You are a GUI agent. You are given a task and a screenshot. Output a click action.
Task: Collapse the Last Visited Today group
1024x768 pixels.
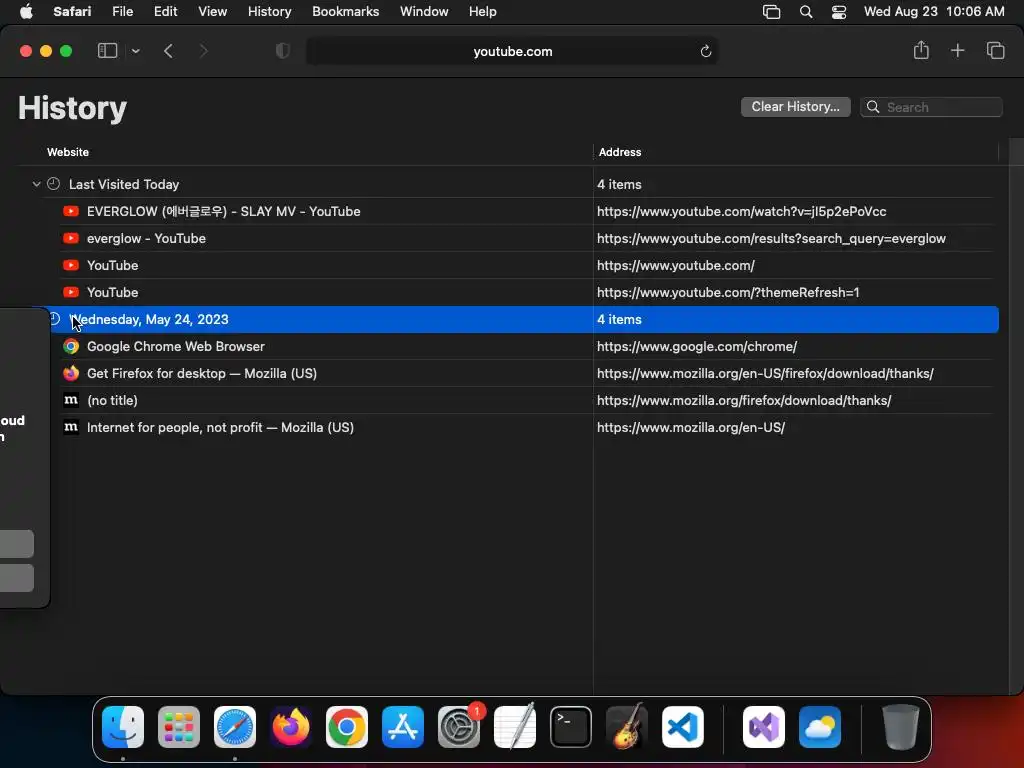[37, 184]
